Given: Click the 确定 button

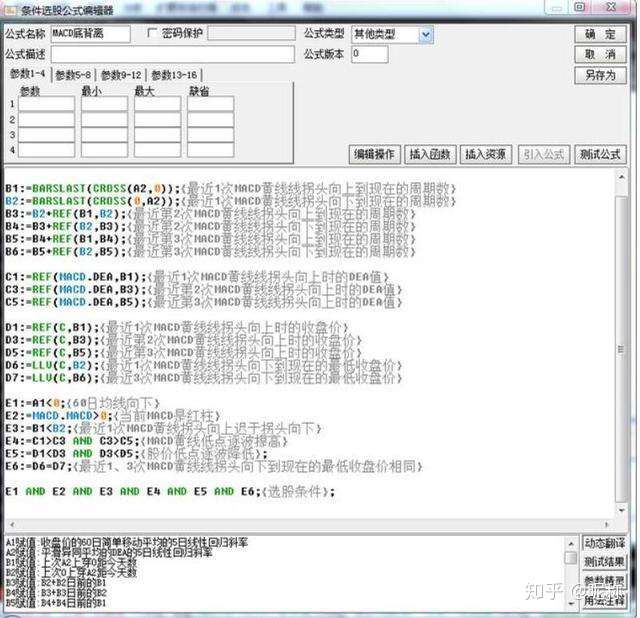Looking at the screenshot, I should coord(600,34).
